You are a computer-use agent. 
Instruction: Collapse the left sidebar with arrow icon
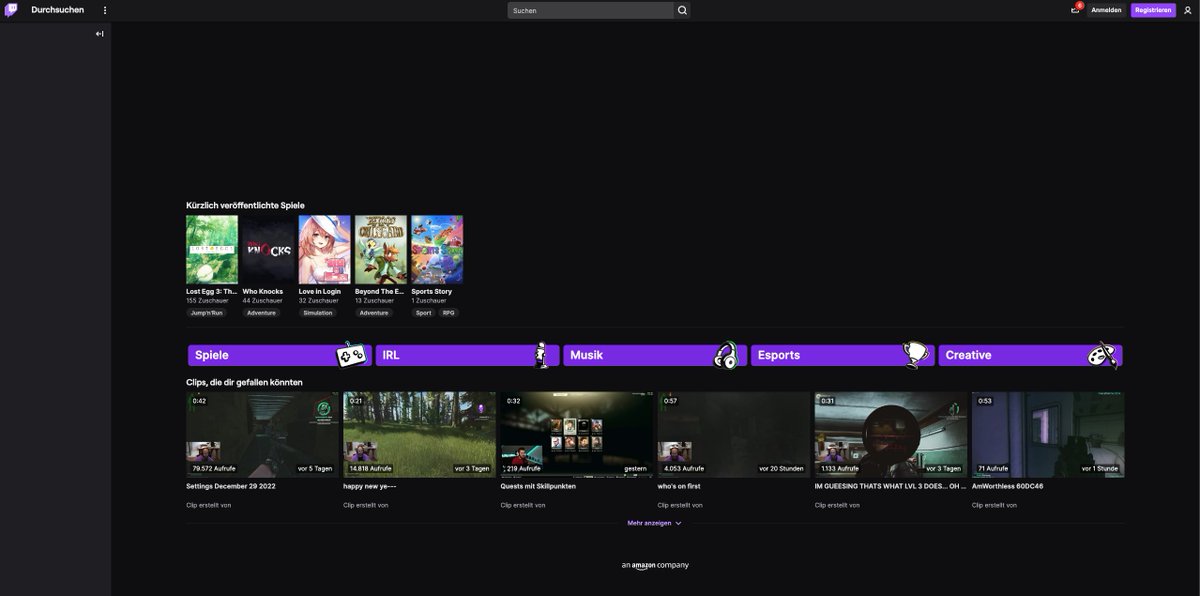pyautogui.click(x=99, y=34)
